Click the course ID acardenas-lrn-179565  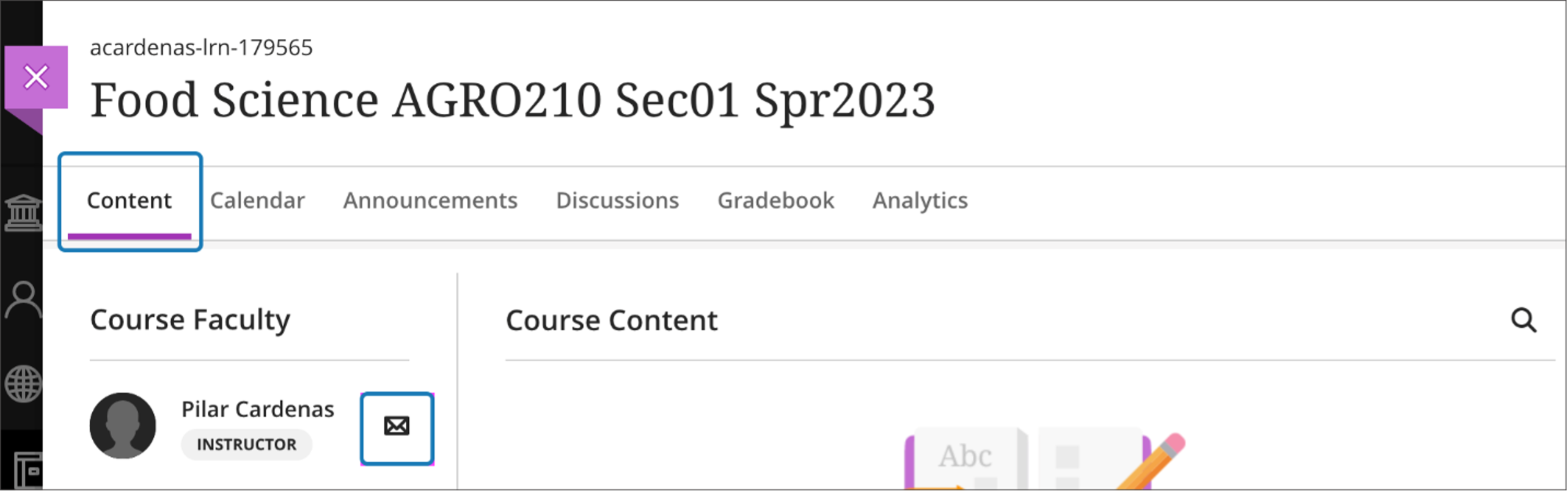(x=201, y=48)
